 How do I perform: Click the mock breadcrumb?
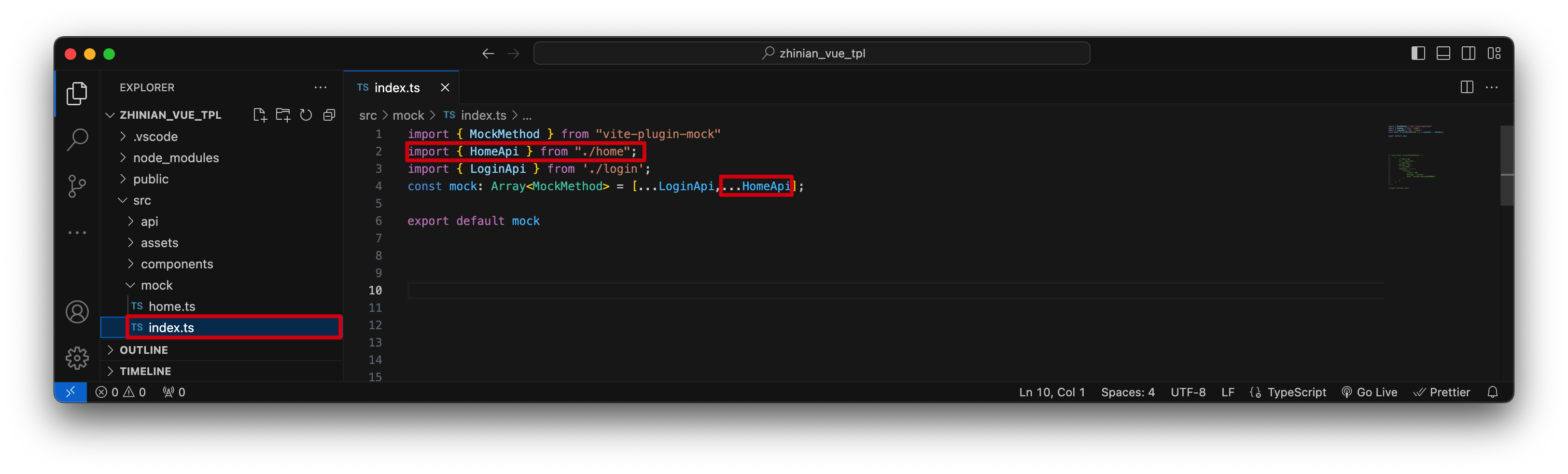click(x=408, y=116)
